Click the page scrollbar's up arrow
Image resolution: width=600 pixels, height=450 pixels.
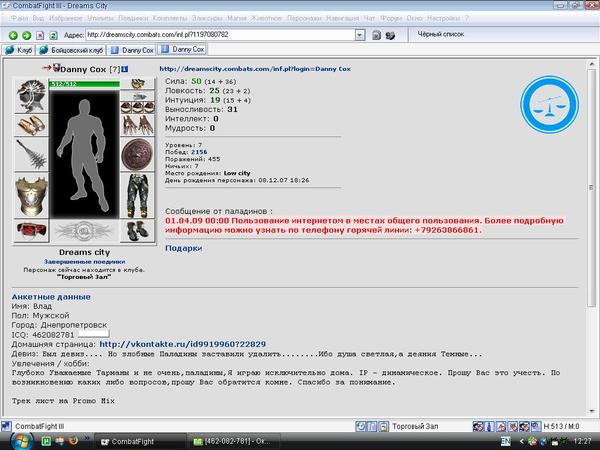[591, 64]
